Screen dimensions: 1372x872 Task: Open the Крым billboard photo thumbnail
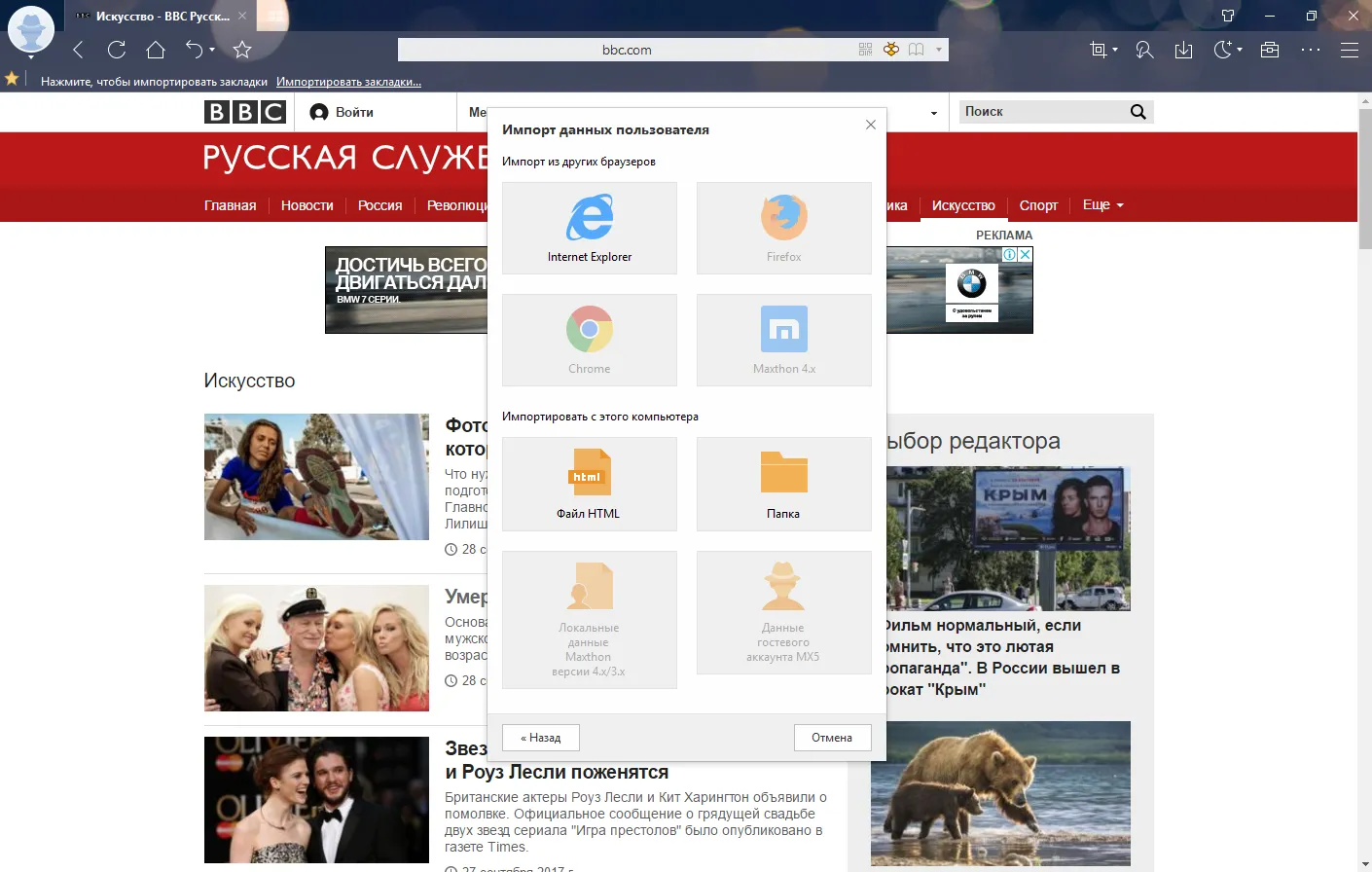tap(1008, 538)
